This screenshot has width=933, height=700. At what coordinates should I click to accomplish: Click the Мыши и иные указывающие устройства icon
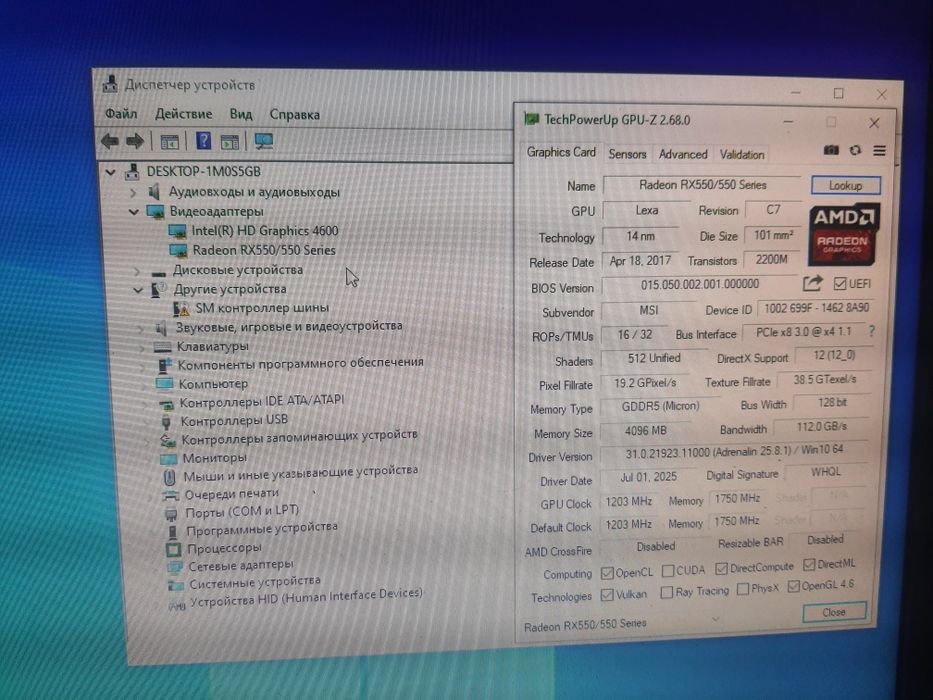(170, 477)
